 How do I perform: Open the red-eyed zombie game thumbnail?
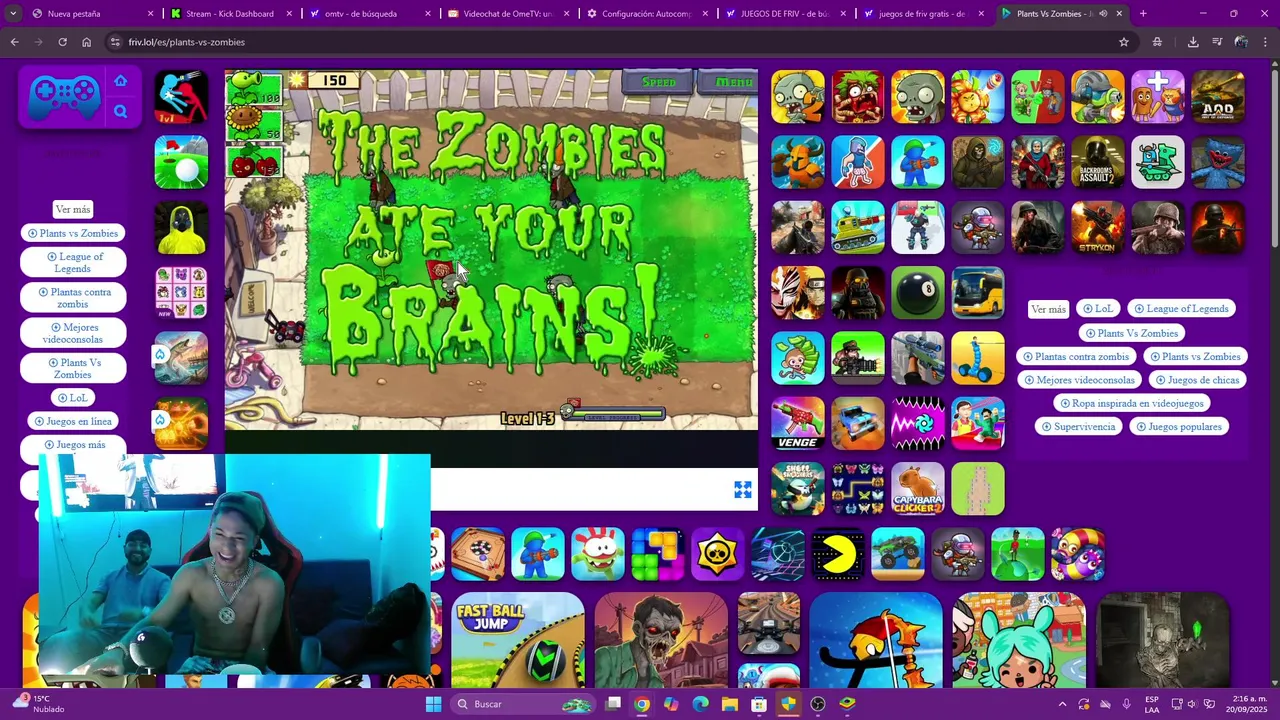point(661,641)
